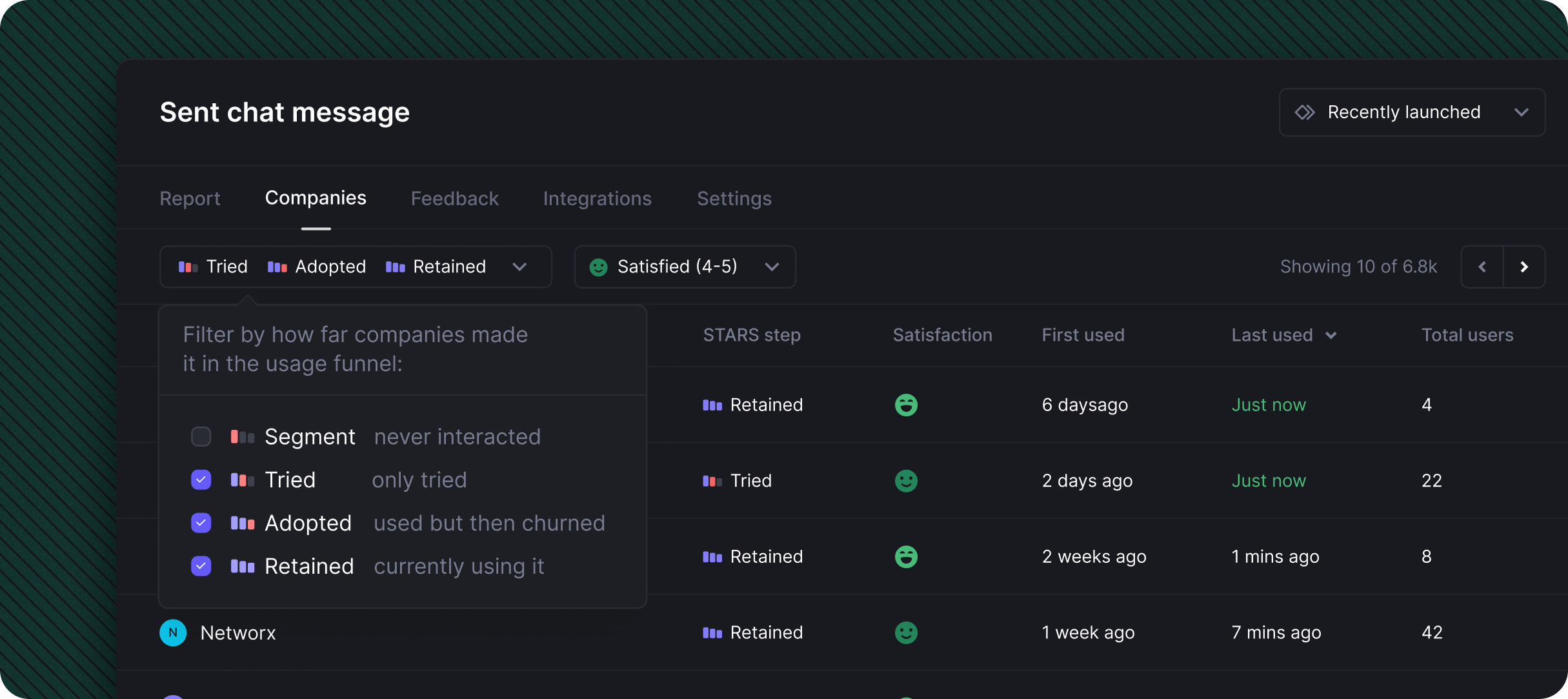Image resolution: width=1568 pixels, height=699 pixels.
Task: Click the Tried bars icon in the STARS step column
Action: pyautogui.click(x=712, y=481)
